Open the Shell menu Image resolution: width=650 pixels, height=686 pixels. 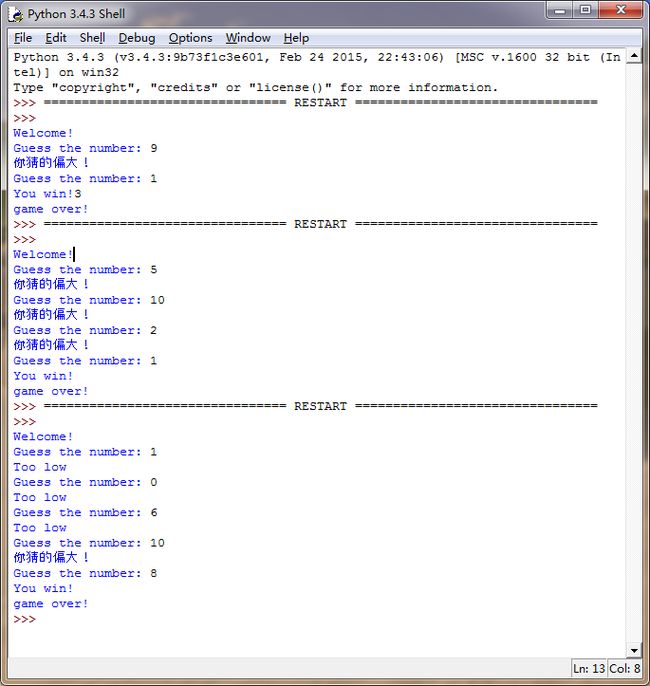coord(92,38)
